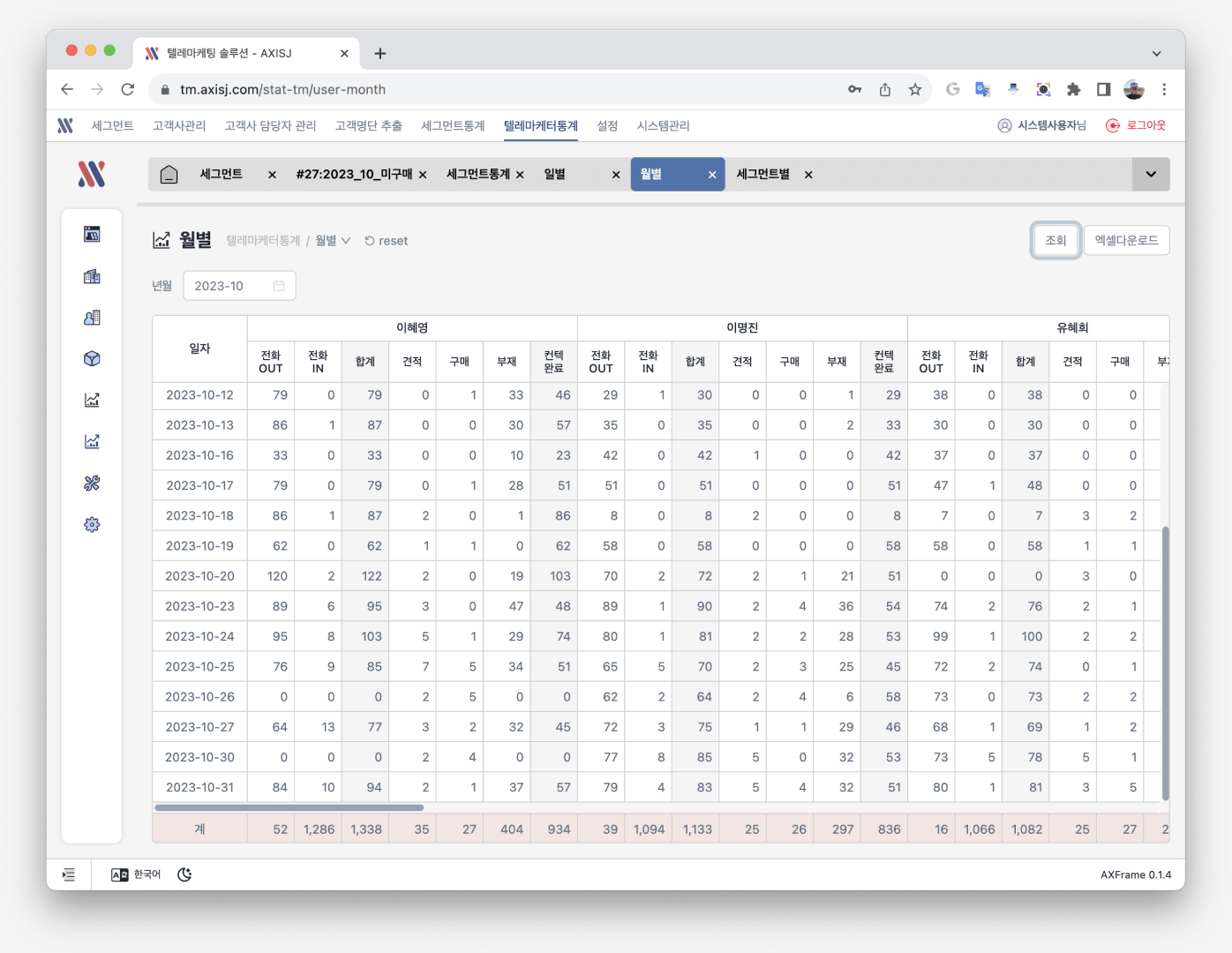Click the 엑셀다운로드 button
Image resolution: width=1232 pixels, height=953 pixels.
(x=1126, y=240)
